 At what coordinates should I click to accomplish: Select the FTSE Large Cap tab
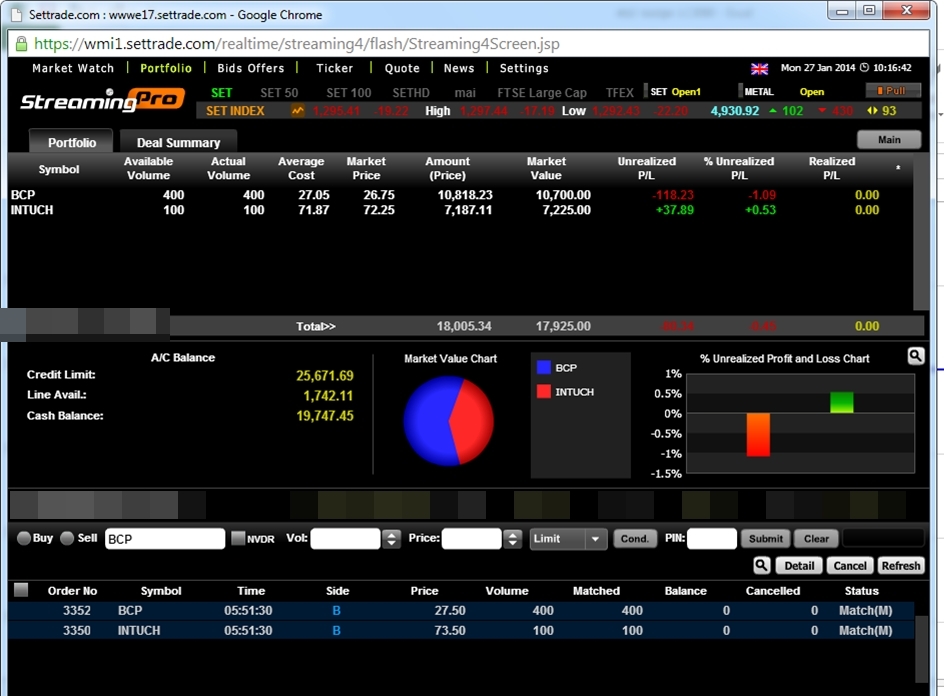pyautogui.click(x=541, y=93)
